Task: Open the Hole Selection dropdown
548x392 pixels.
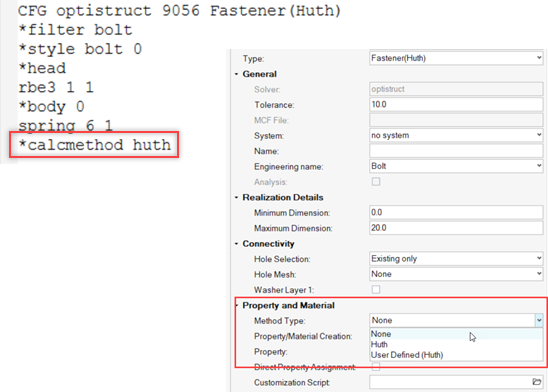Action: coord(456,259)
